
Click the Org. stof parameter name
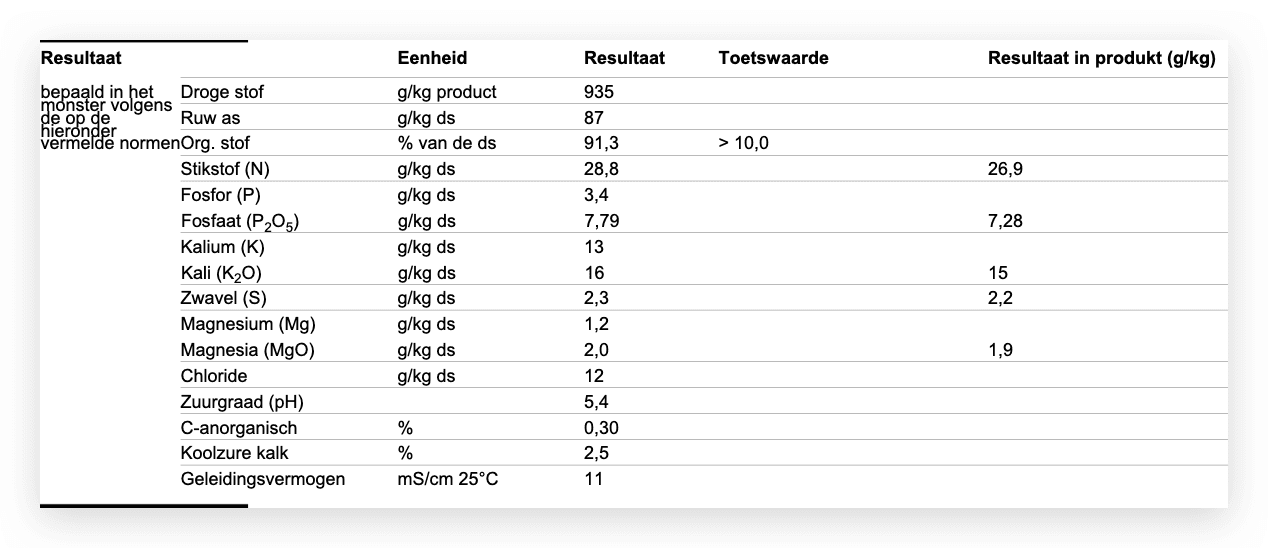pos(215,143)
